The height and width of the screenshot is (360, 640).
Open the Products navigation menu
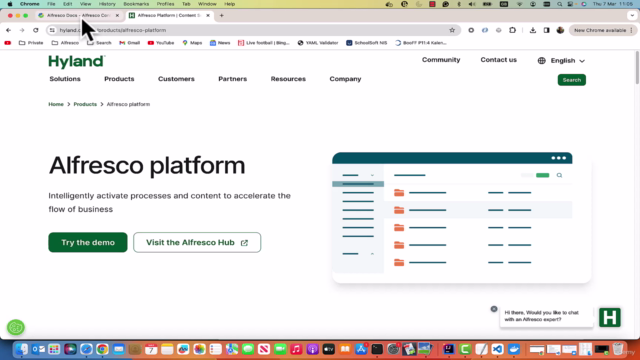click(x=119, y=79)
